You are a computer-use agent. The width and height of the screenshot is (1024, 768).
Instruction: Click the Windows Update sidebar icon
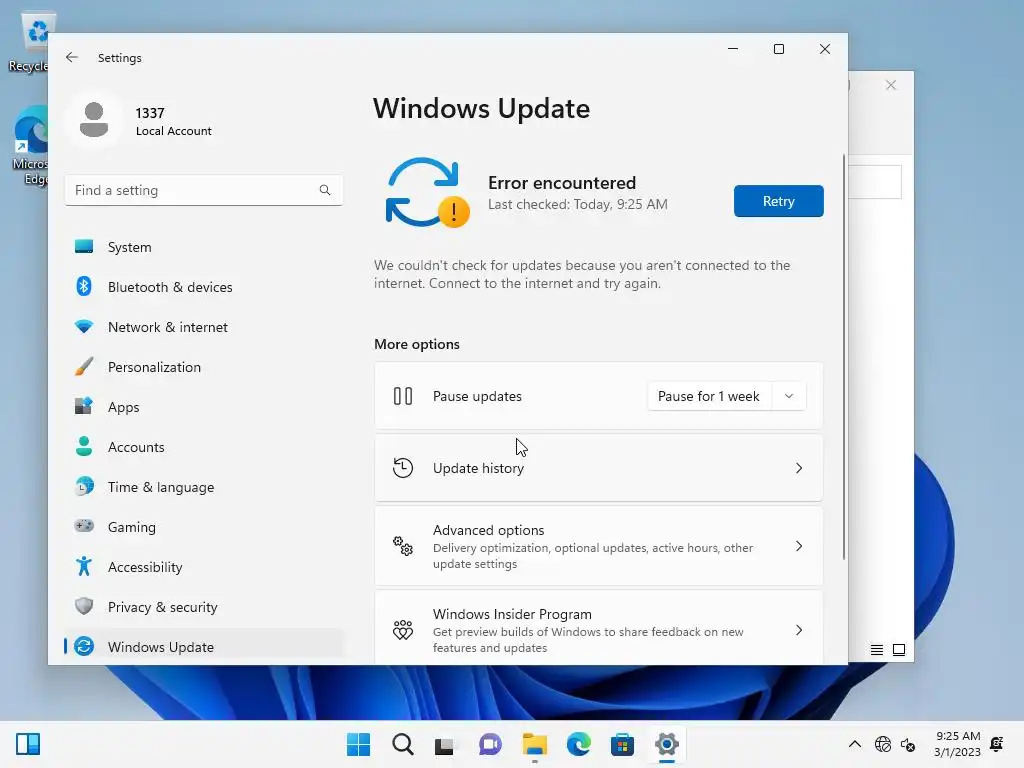[x=84, y=647]
